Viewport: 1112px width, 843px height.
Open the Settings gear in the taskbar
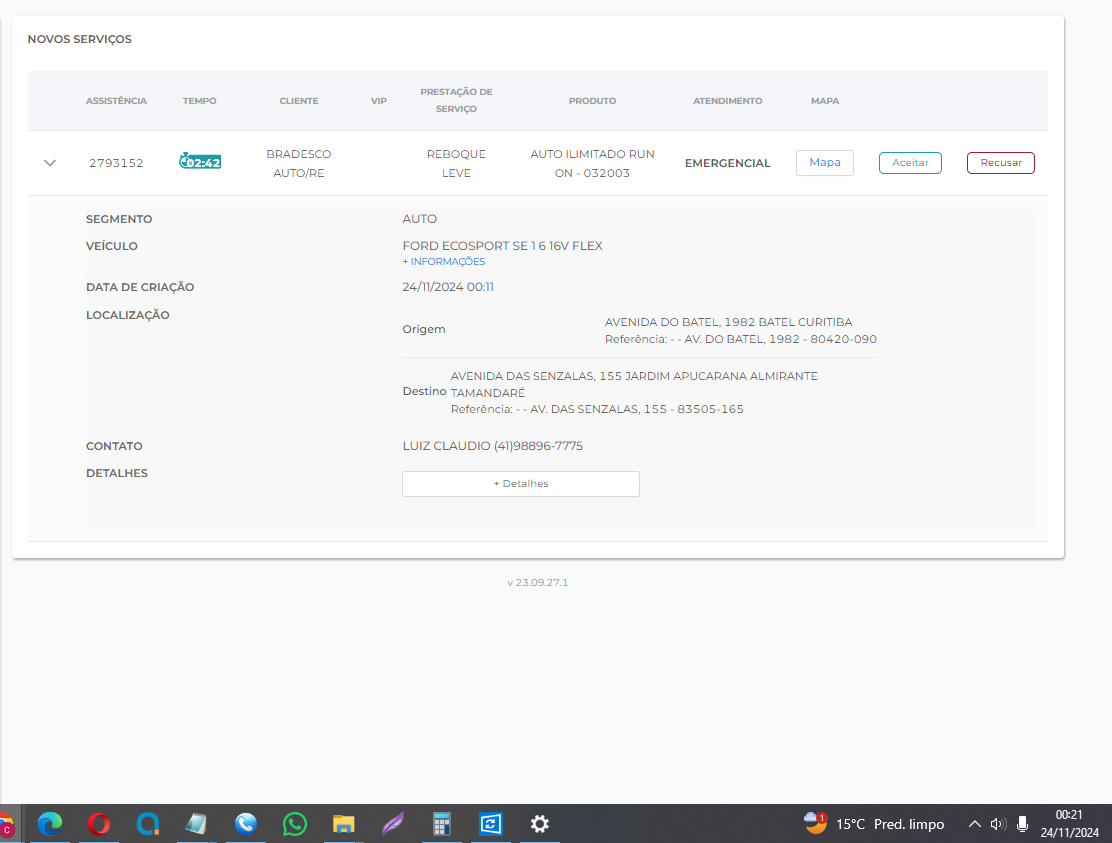click(x=540, y=824)
